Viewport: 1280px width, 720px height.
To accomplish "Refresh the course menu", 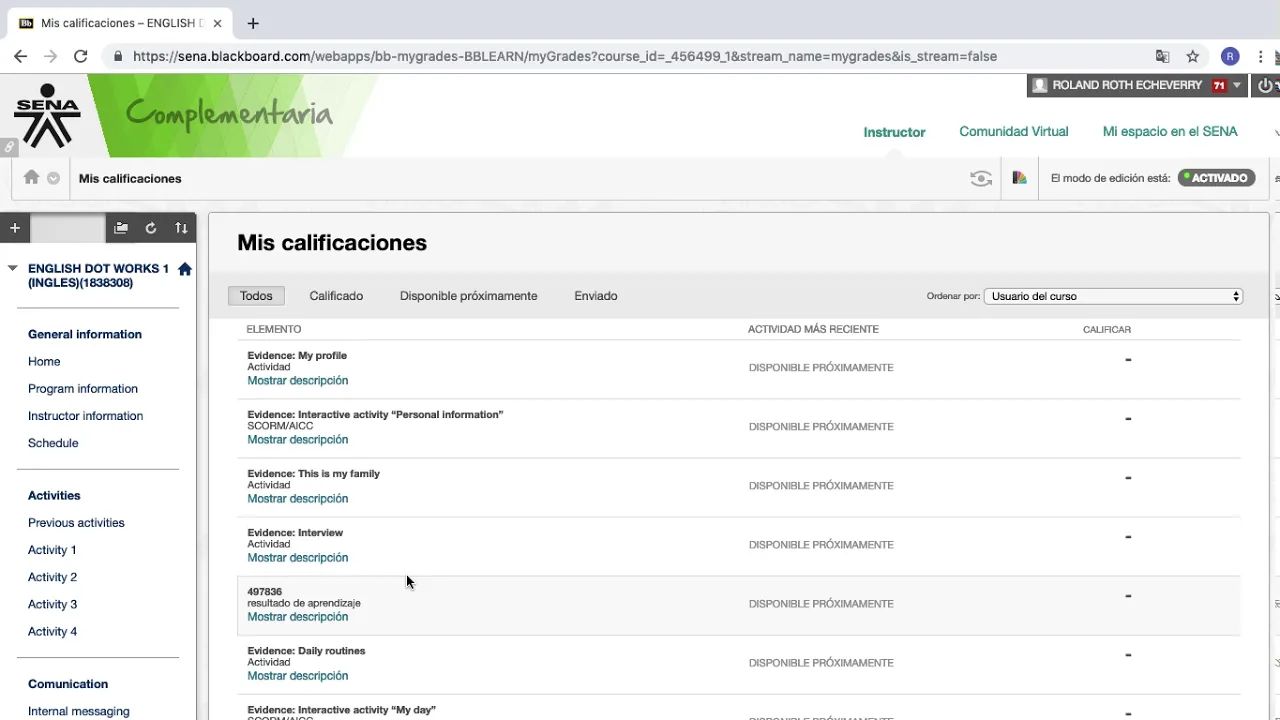I will click(x=151, y=228).
